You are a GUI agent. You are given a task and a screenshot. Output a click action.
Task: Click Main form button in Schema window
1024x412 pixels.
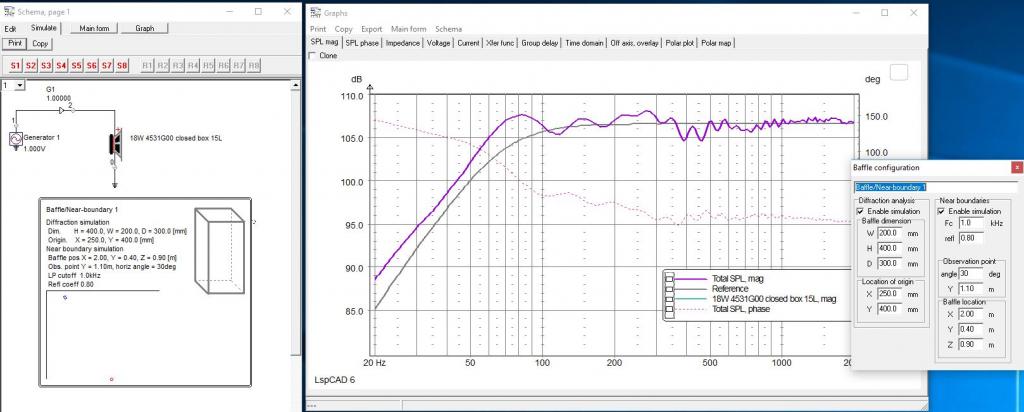click(x=95, y=28)
